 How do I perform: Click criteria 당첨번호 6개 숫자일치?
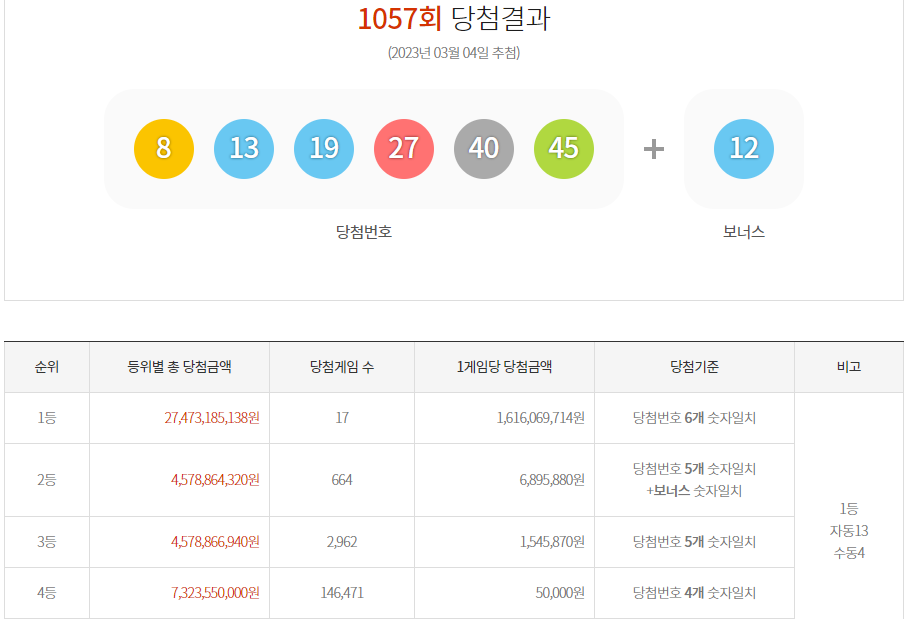(695, 418)
